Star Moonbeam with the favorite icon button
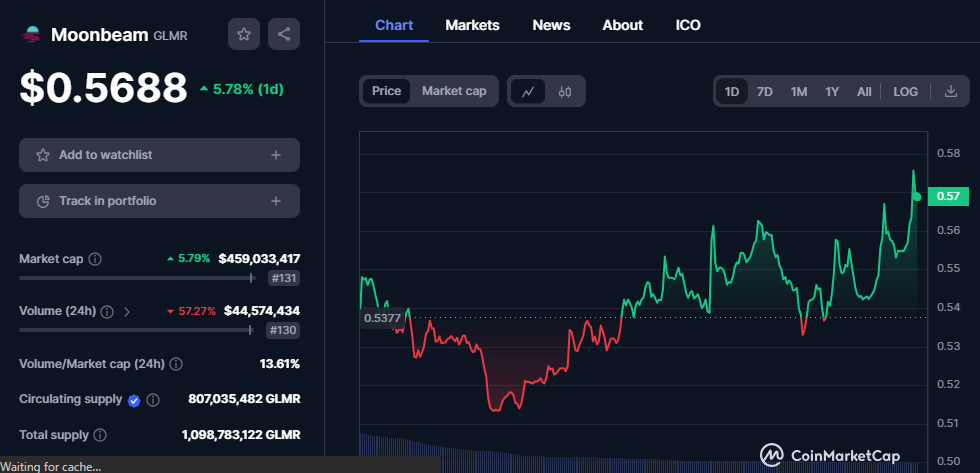This screenshot has height=473, width=980. pos(244,34)
